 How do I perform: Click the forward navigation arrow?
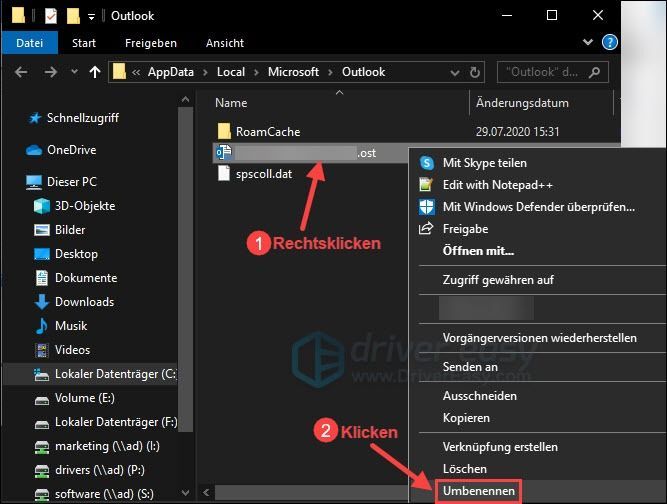pos(51,72)
